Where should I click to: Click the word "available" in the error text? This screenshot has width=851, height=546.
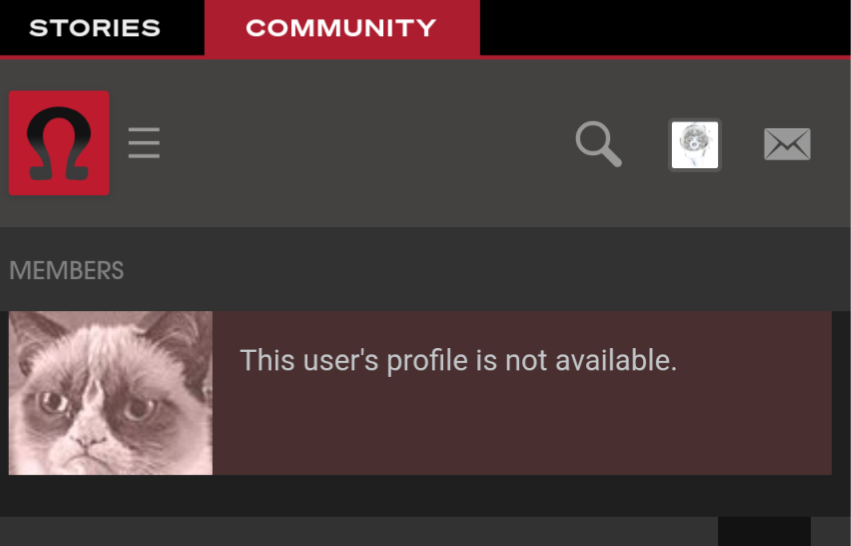tap(616, 360)
